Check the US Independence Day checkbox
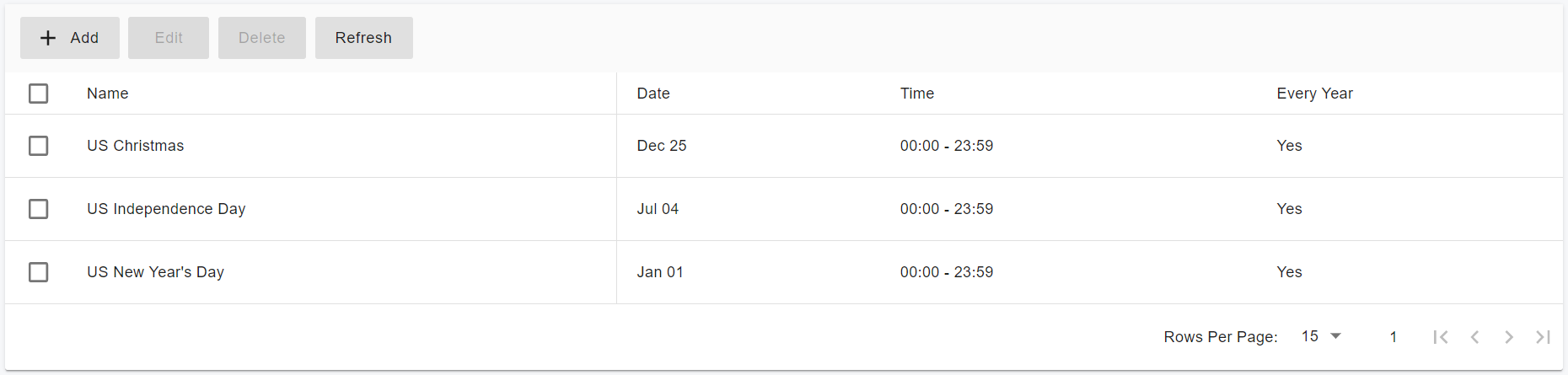 pos(39,209)
